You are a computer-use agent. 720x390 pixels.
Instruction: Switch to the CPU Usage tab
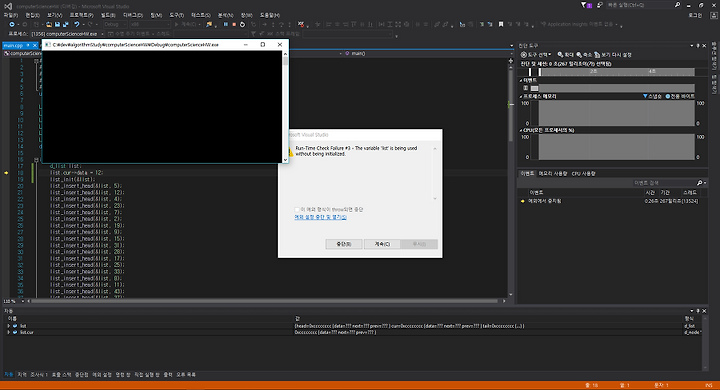(583, 174)
